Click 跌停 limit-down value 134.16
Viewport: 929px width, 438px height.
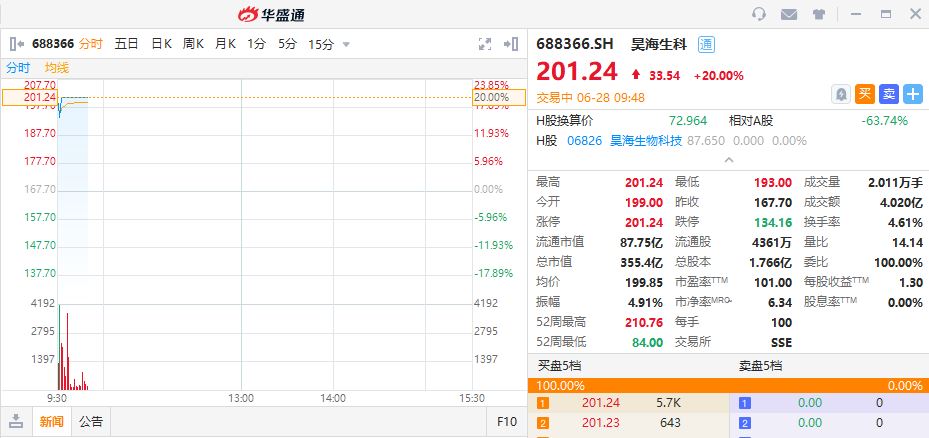(773, 222)
